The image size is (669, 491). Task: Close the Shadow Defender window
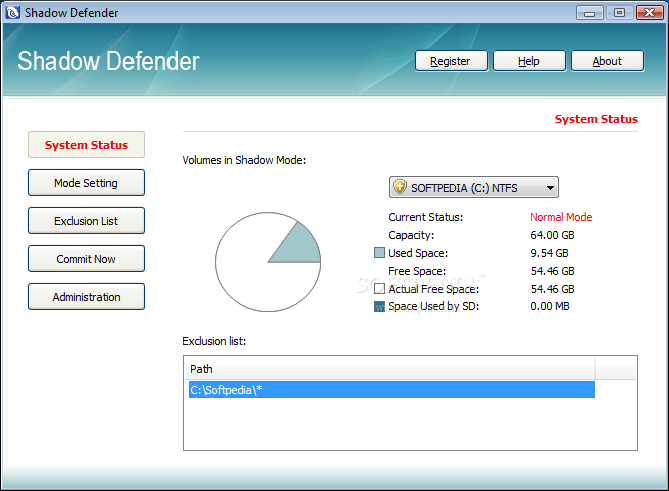click(x=649, y=13)
